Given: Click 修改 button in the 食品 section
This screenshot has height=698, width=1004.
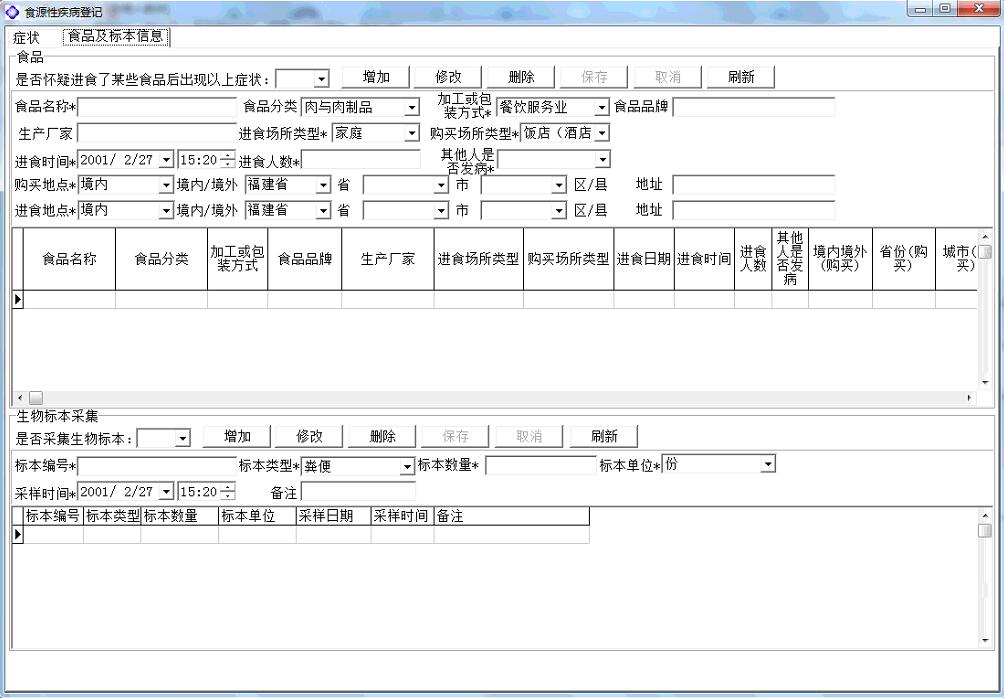Looking at the screenshot, I should 448,77.
